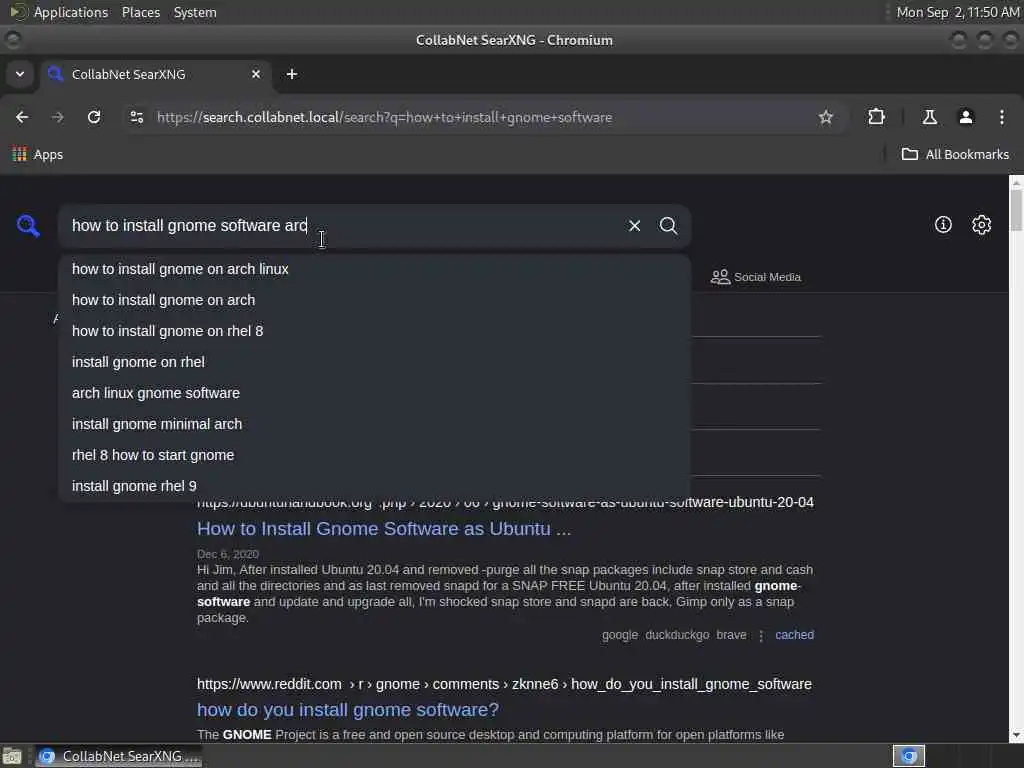Open site information icon in address bar
Viewport: 1024px width, 768px height.
point(136,118)
